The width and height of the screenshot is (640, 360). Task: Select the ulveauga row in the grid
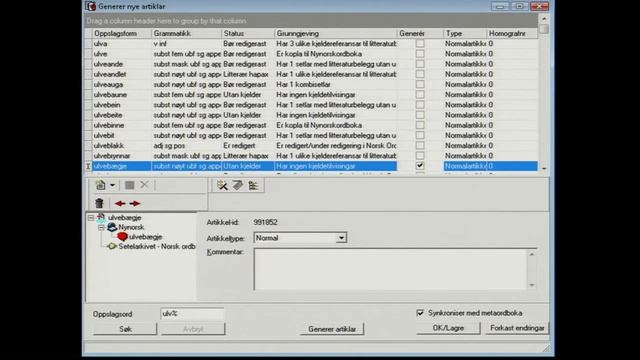coord(311,84)
